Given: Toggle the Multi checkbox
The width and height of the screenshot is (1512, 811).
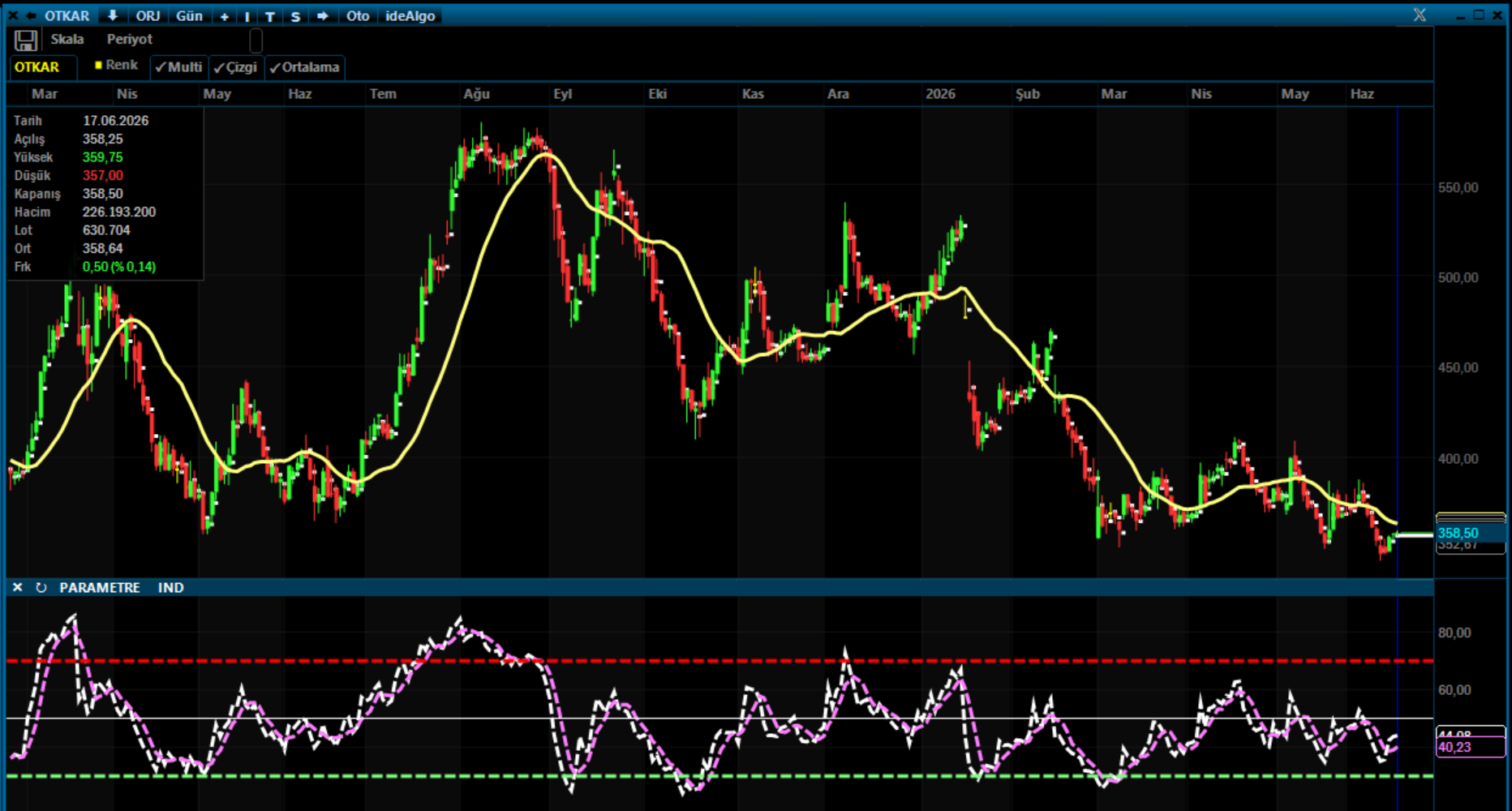Looking at the screenshot, I should 178,67.
